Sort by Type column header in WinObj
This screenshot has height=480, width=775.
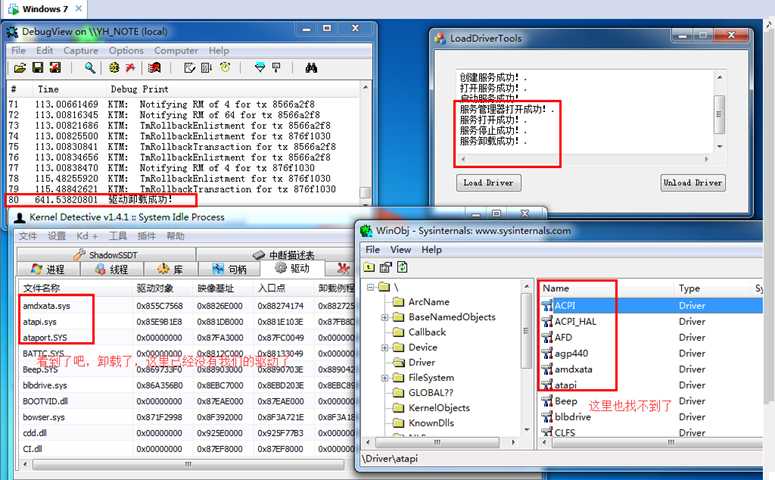[x=712, y=288]
